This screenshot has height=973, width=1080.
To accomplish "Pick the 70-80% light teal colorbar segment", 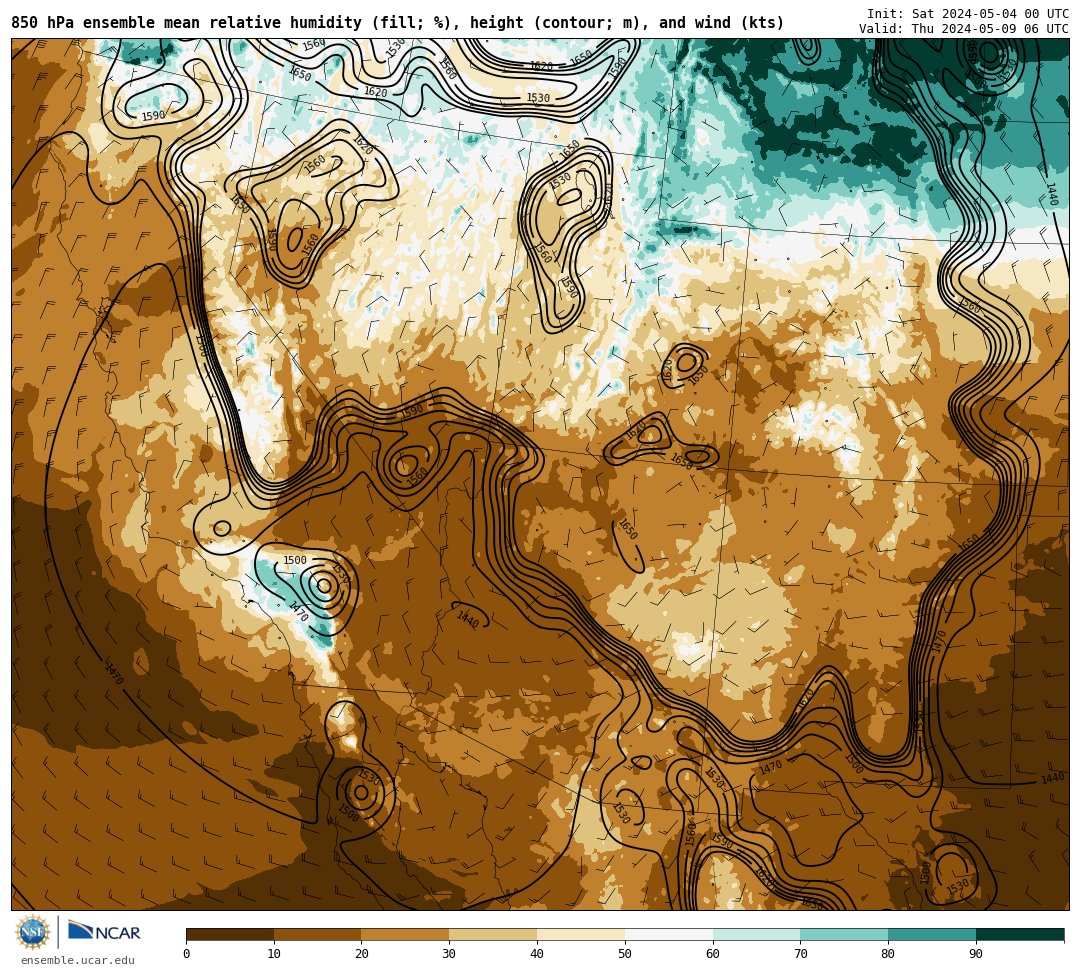I will pos(844,934).
